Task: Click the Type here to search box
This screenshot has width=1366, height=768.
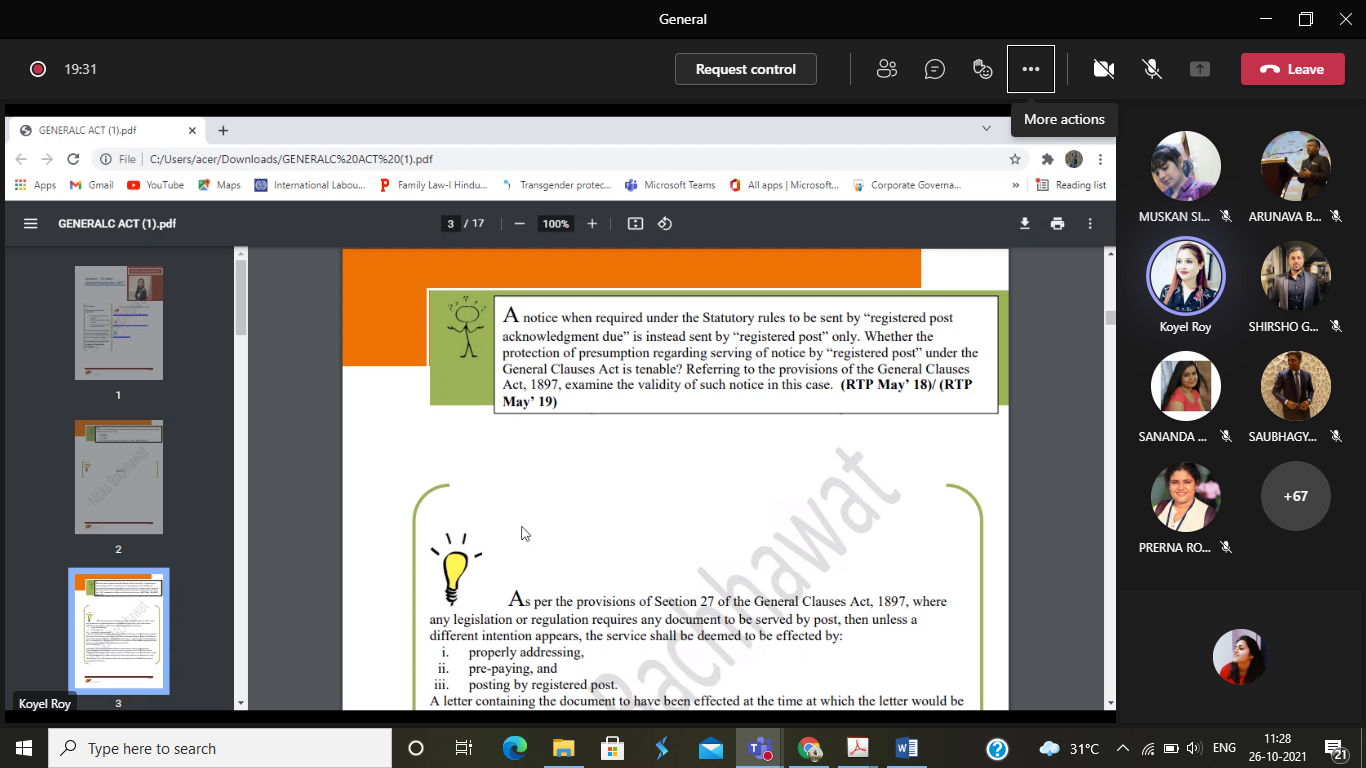Action: pos(220,748)
